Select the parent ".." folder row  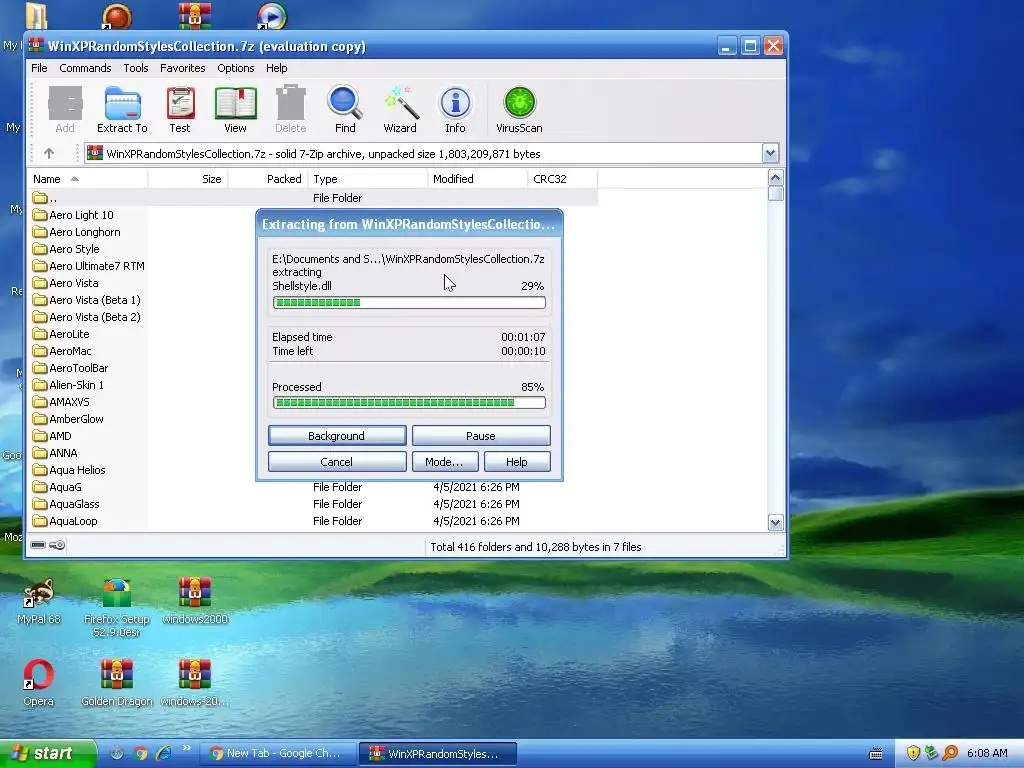pos(313,197)
